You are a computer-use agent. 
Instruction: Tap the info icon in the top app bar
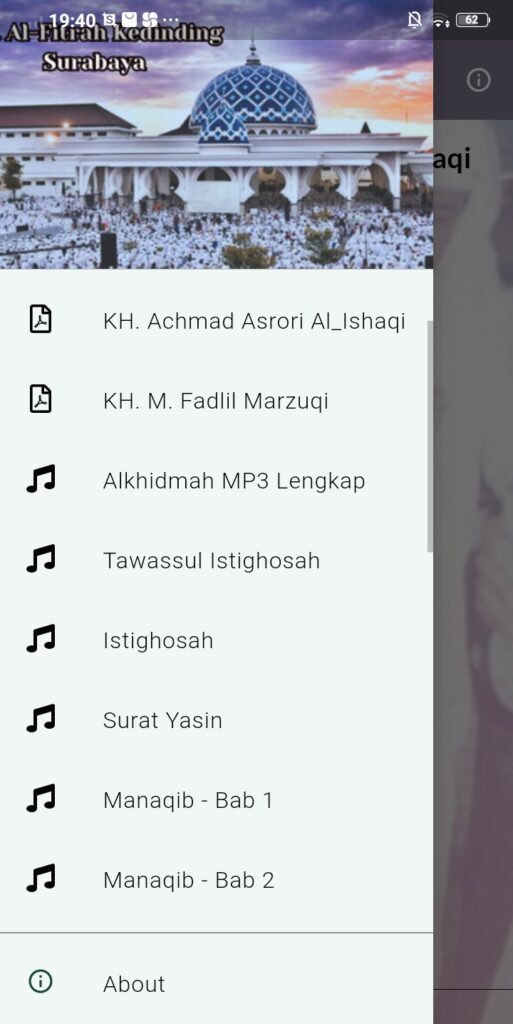tap(478, 80)
